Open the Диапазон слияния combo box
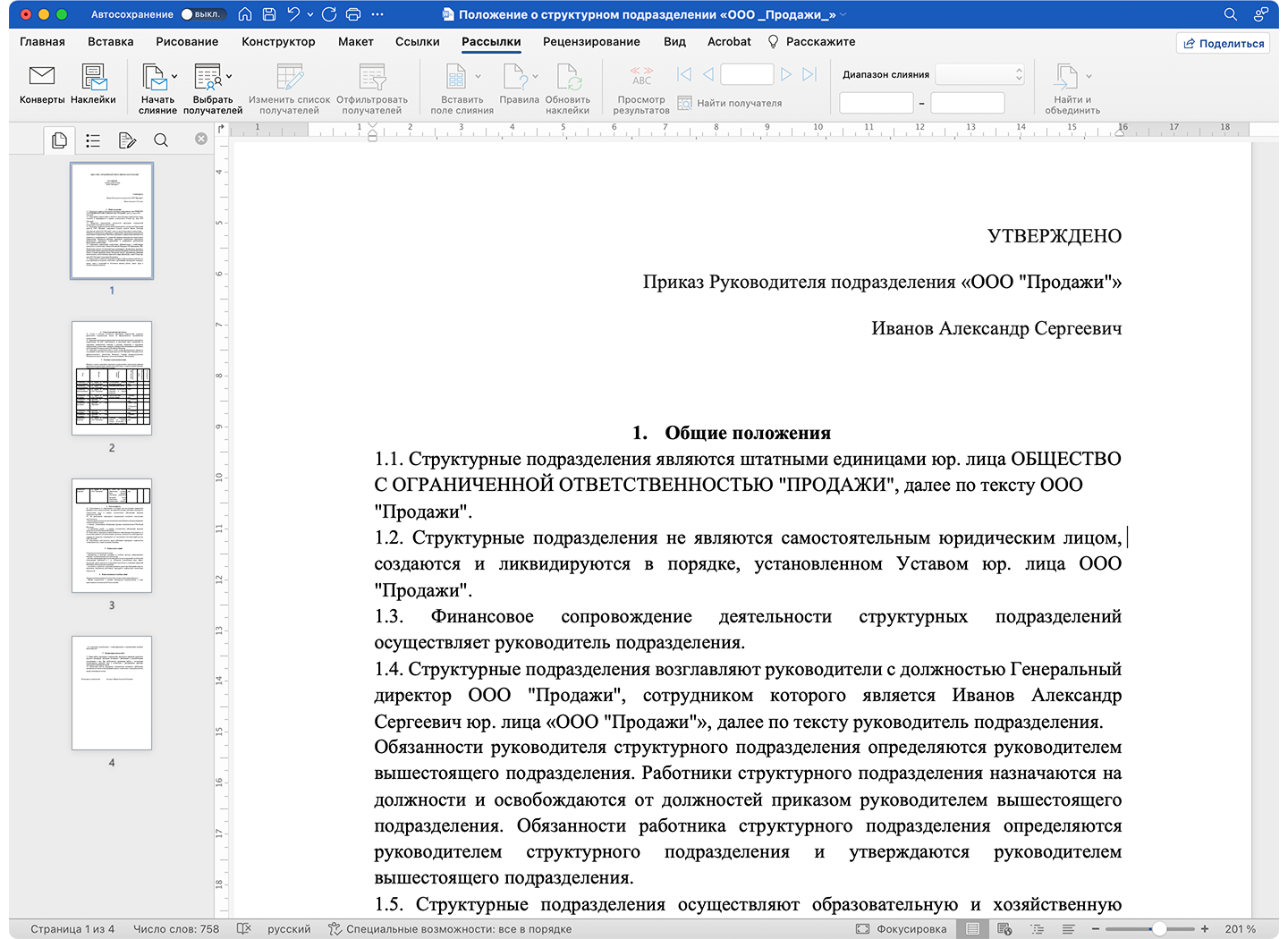The width and height of the screenshot is (1288, 939). click(979, 74)
